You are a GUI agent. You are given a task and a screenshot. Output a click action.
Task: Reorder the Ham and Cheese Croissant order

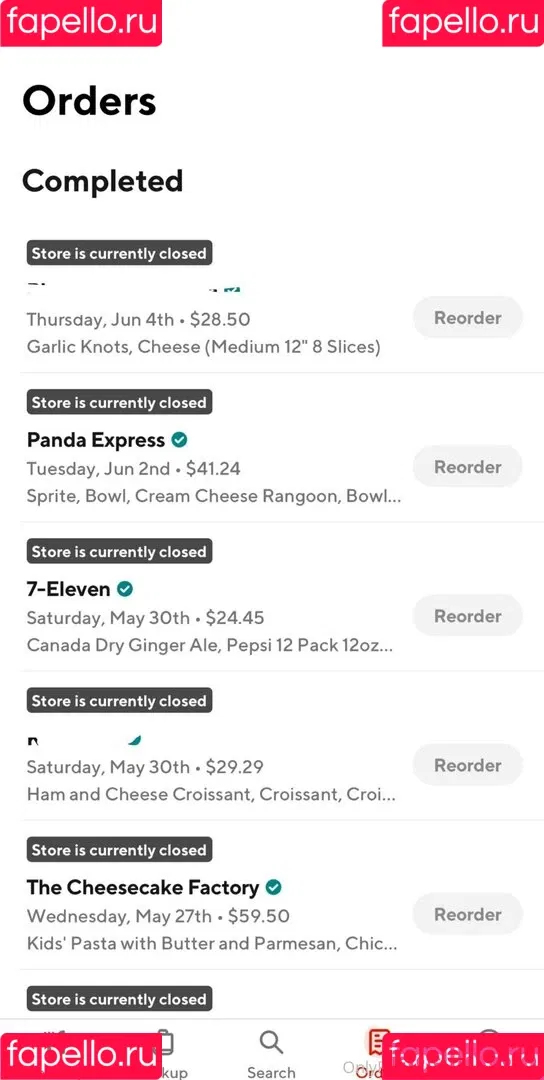click(468, 765)
